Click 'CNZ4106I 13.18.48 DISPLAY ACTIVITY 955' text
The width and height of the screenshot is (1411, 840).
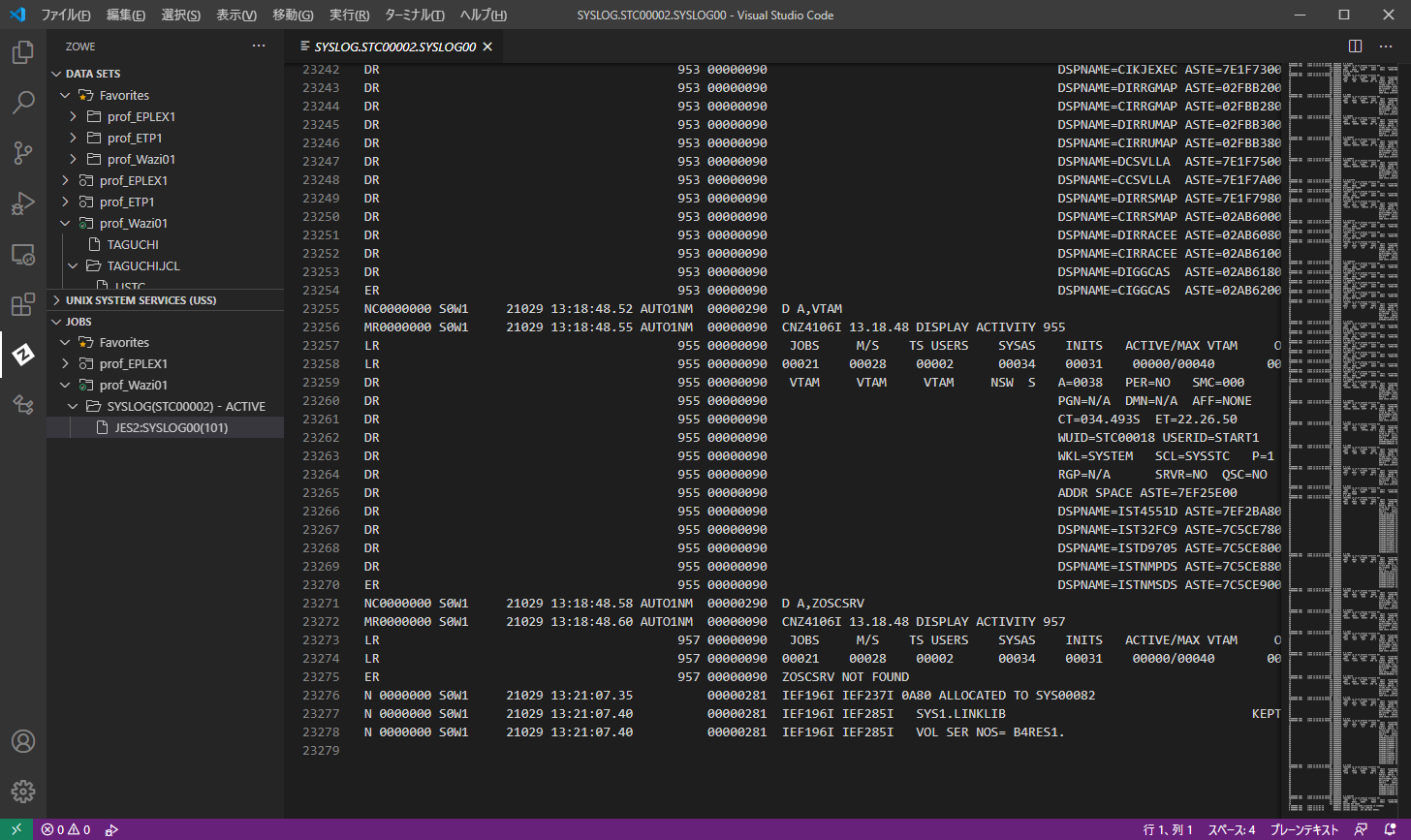(924, 327)
